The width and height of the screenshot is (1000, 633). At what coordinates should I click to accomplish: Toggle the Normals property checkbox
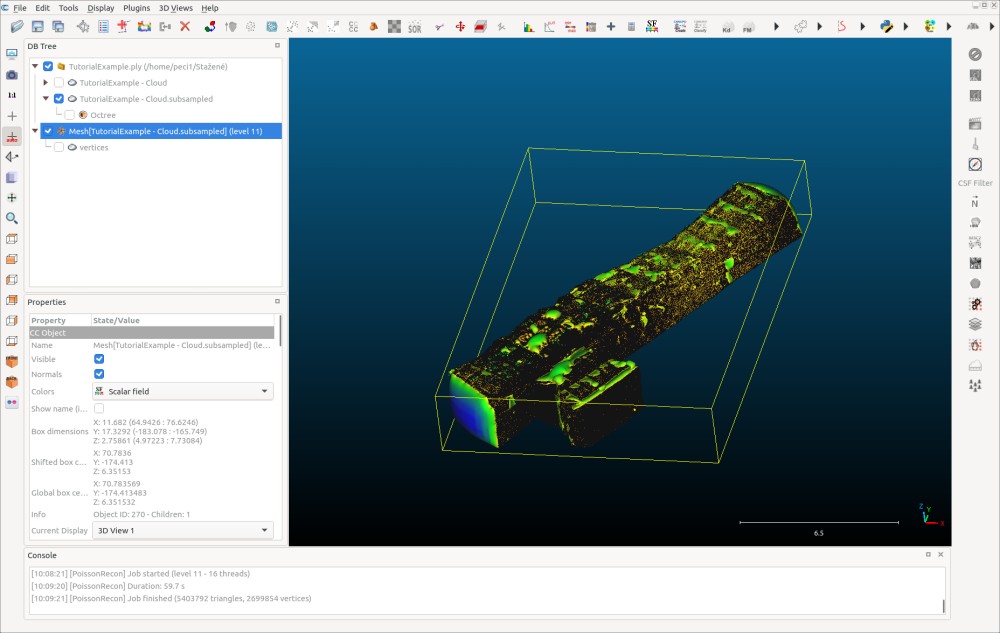[x=99, y=374]
